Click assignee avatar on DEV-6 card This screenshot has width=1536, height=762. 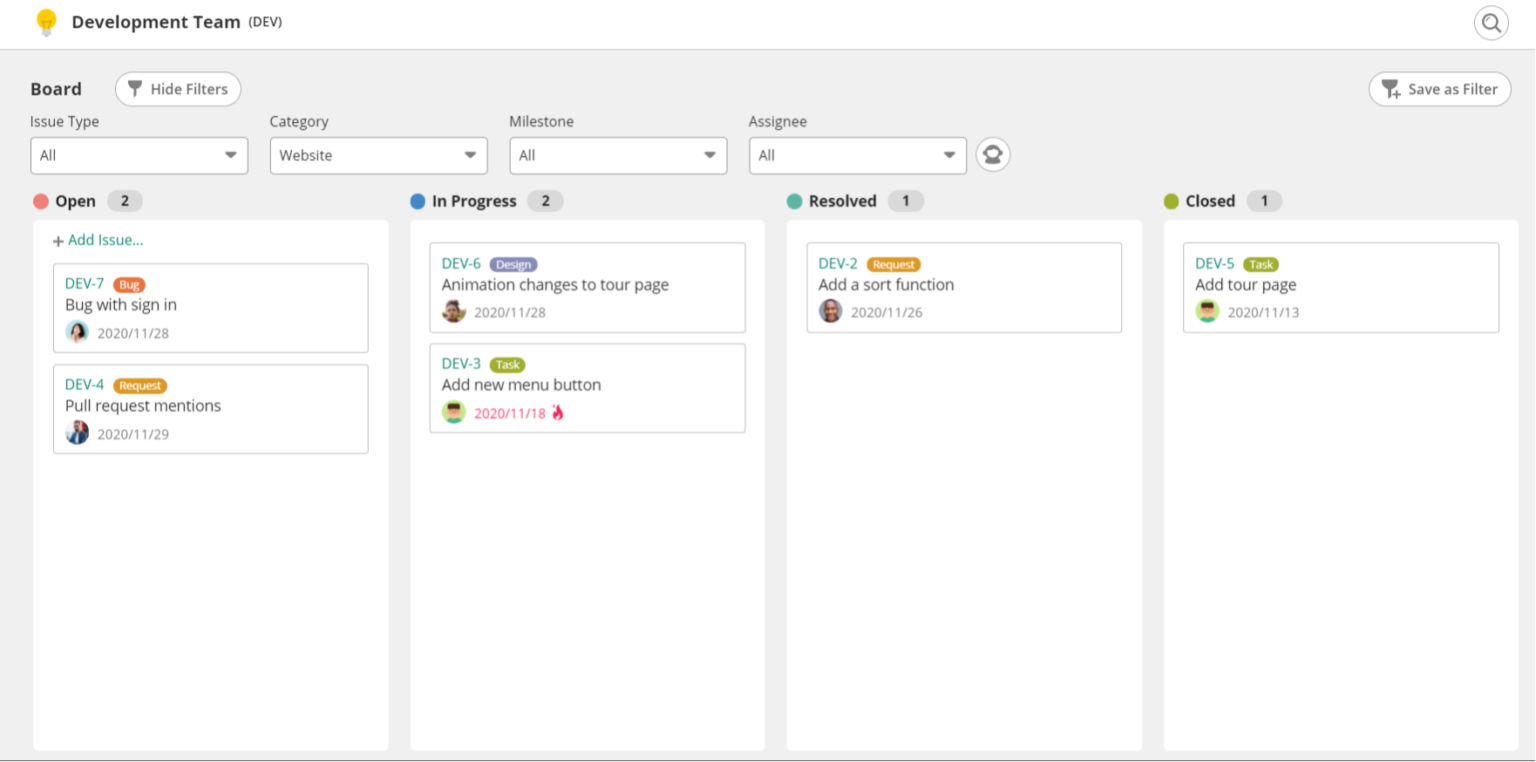[454, 311]
